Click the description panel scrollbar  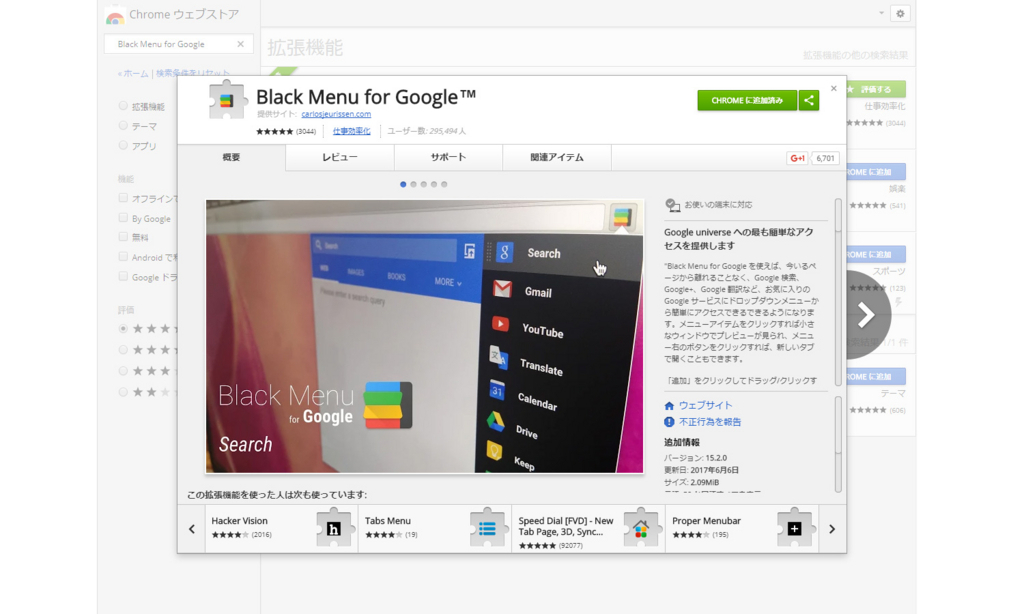click(x=838, y=292)
